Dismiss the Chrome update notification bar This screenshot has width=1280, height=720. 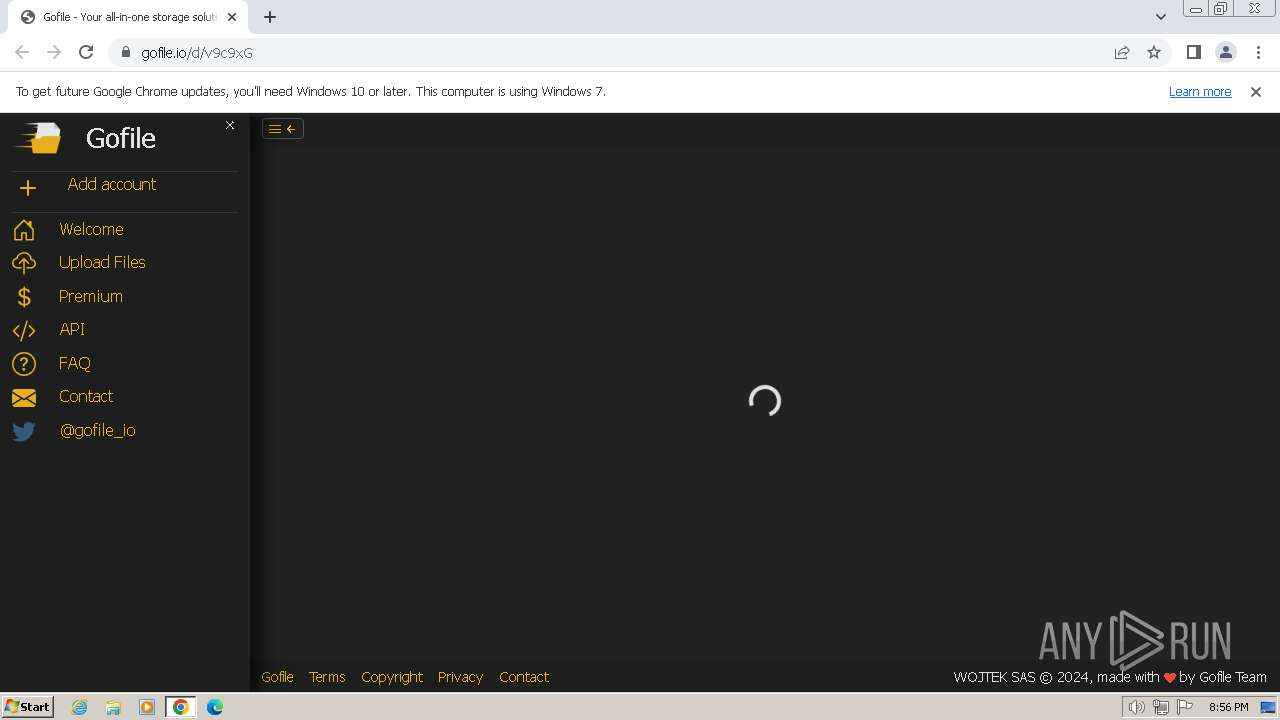click(x=1256, y=91)
